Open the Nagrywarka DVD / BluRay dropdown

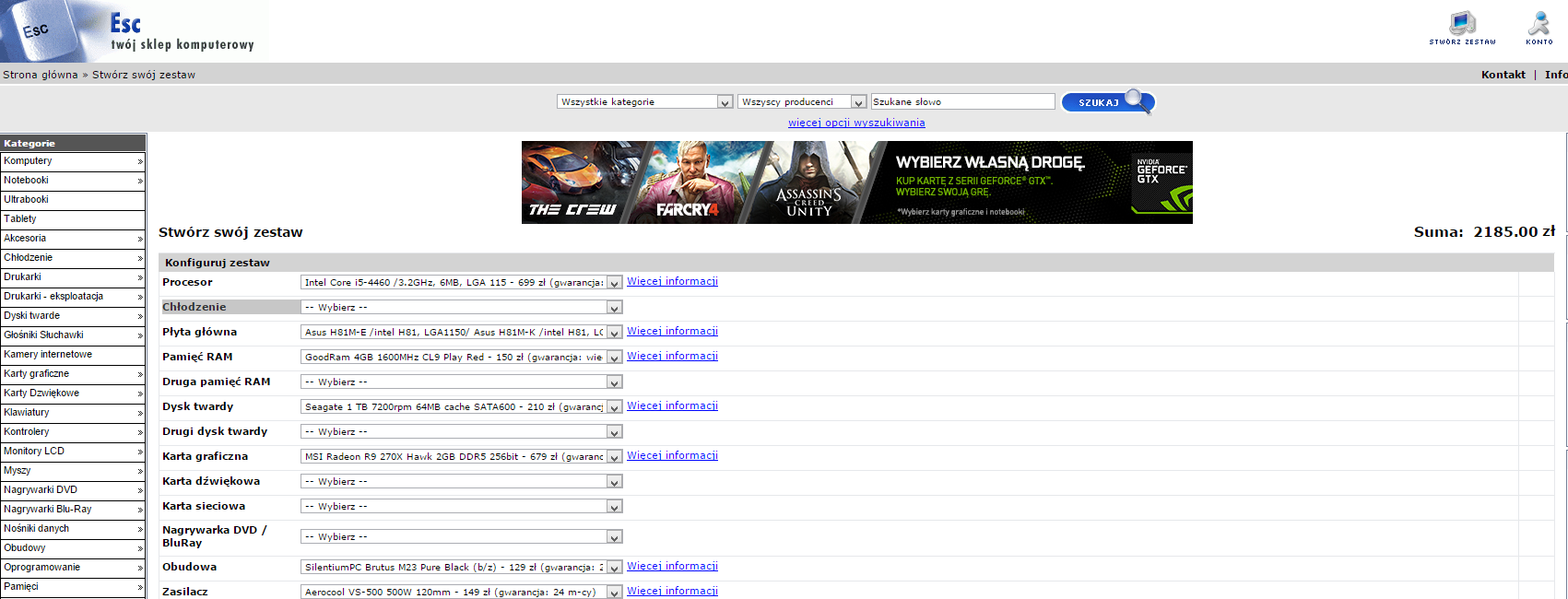coord(462,537)
